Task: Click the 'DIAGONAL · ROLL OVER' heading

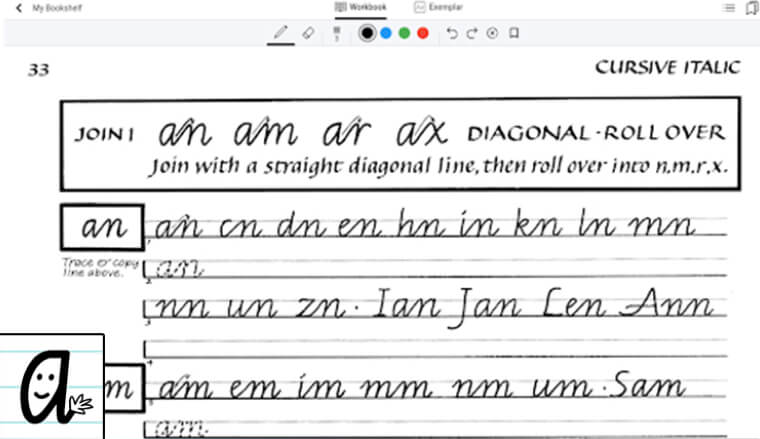Action: pyautogui.click(x=596, y=133)
